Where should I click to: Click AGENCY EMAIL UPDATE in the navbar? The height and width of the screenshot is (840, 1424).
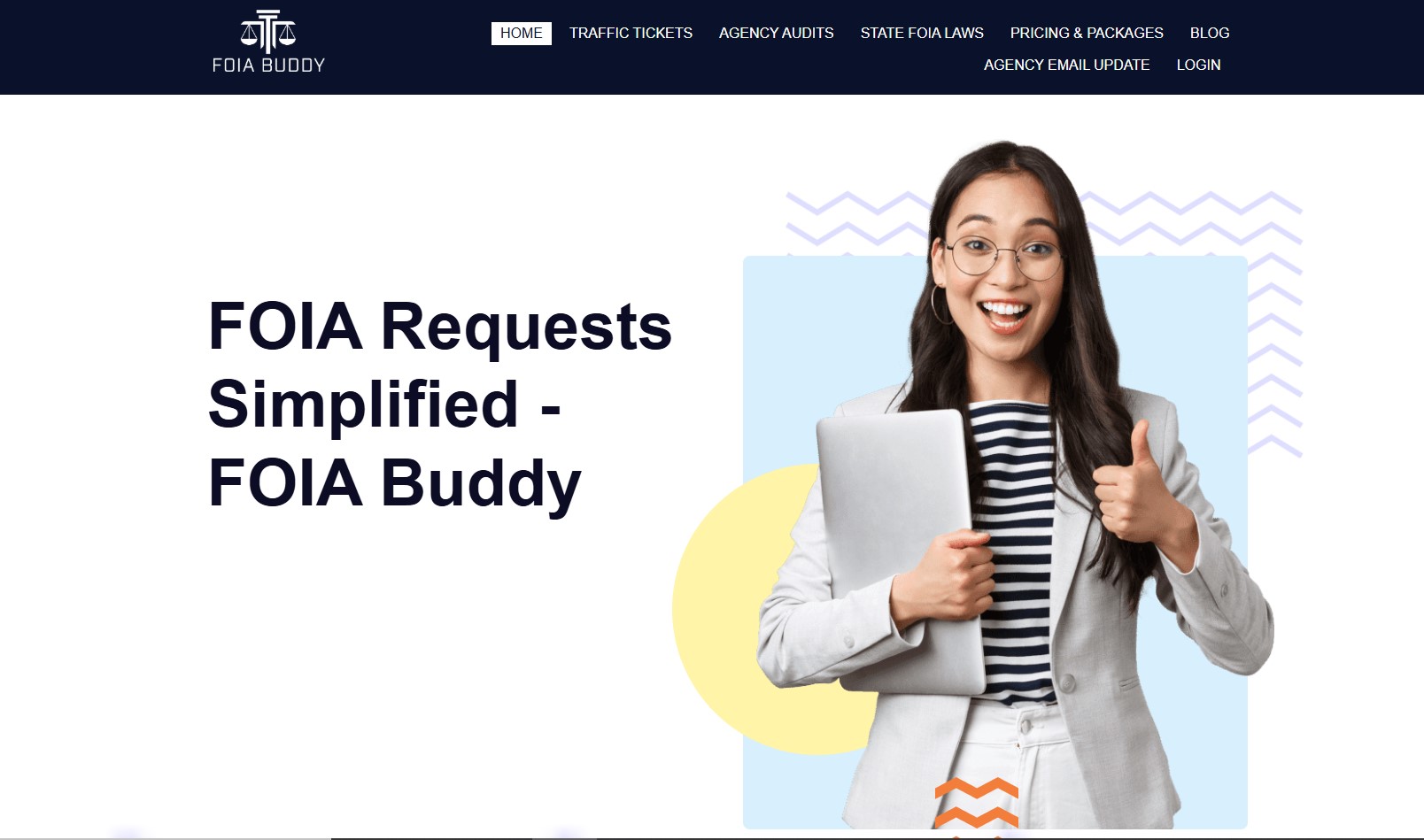[x=1066, y=65]
